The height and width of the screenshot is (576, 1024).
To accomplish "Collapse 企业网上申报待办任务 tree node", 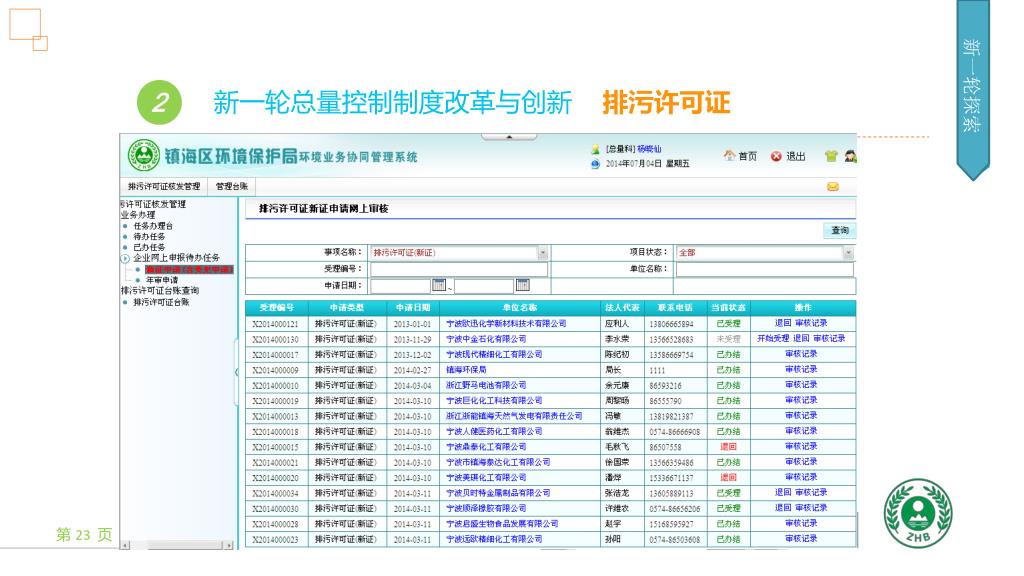I will (125, 259).
